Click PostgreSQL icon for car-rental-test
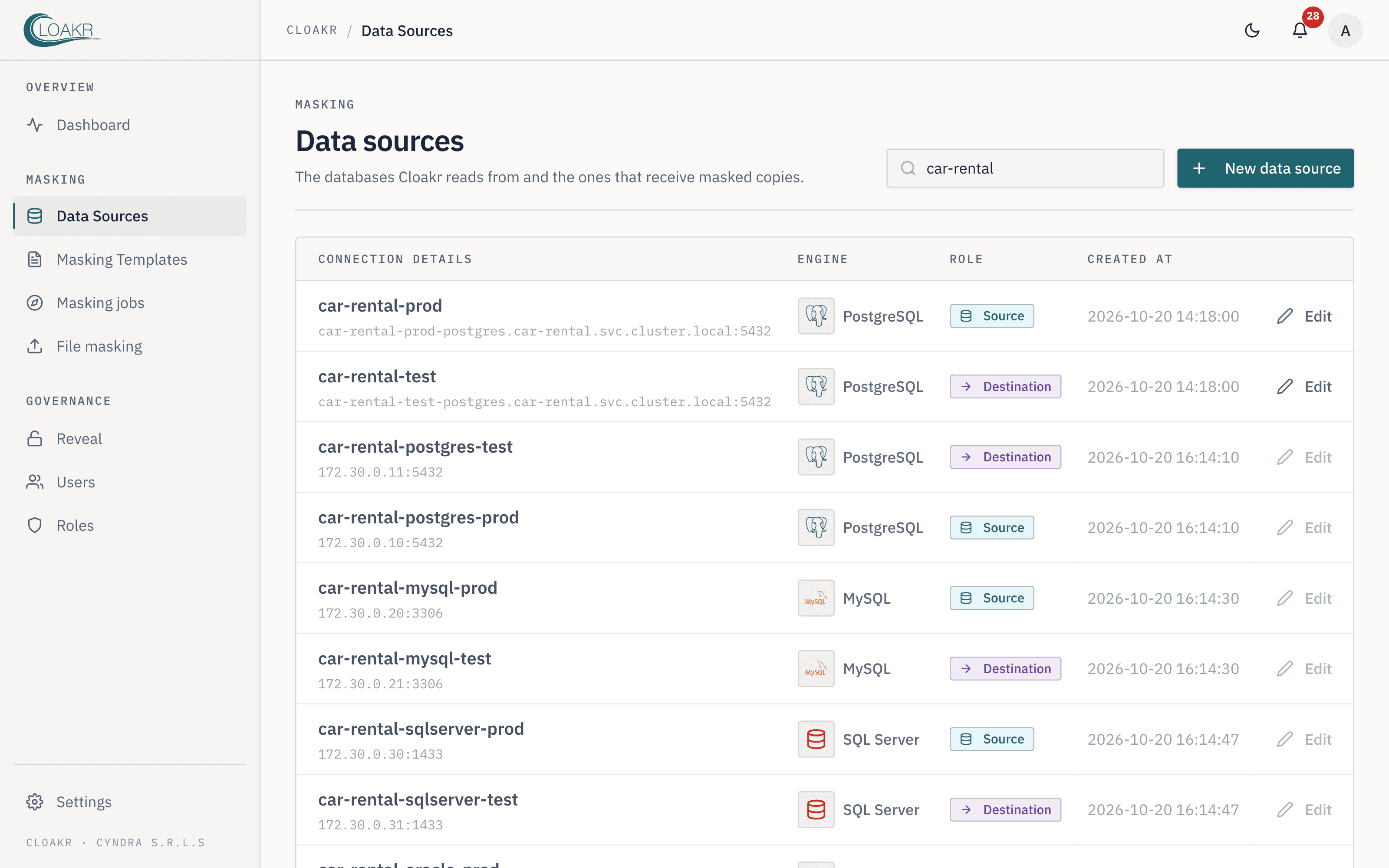 coord(816,386)
